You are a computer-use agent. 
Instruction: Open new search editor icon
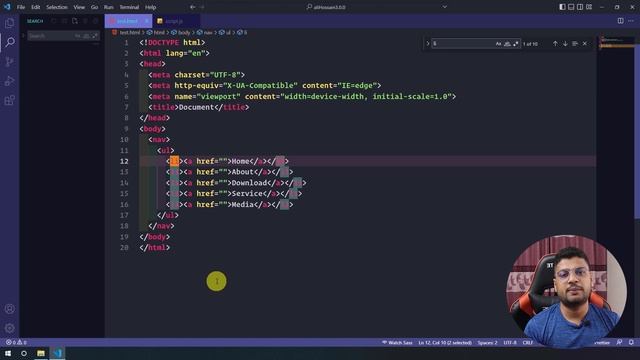[75, 21]
